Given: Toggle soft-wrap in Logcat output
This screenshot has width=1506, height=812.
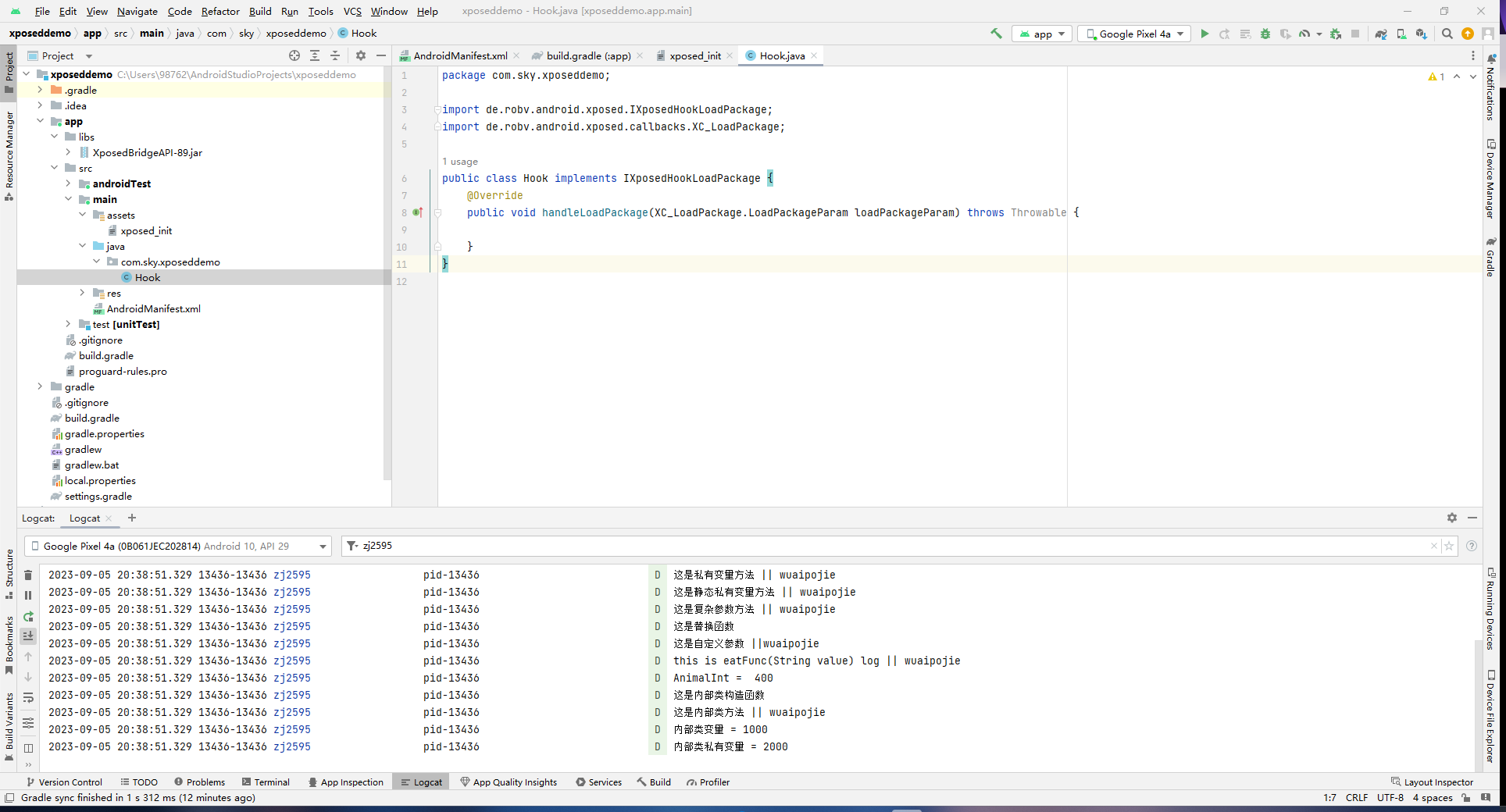Looking at the screenshot, I should (x=28, y=697).
